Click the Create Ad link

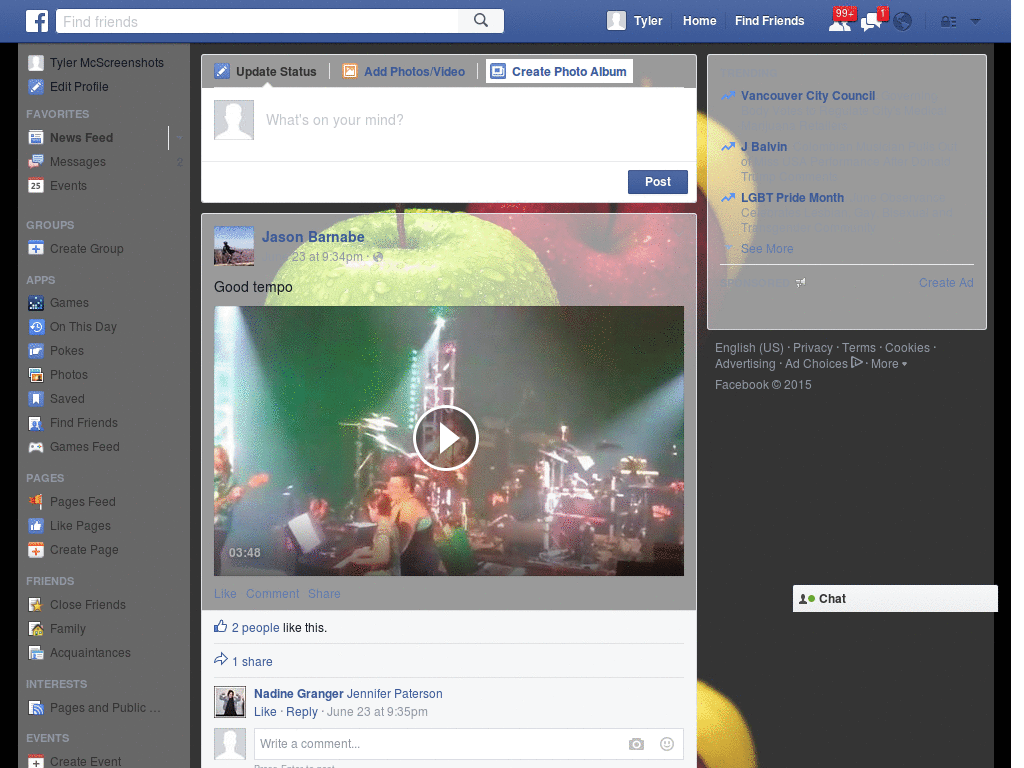[946, 283]
